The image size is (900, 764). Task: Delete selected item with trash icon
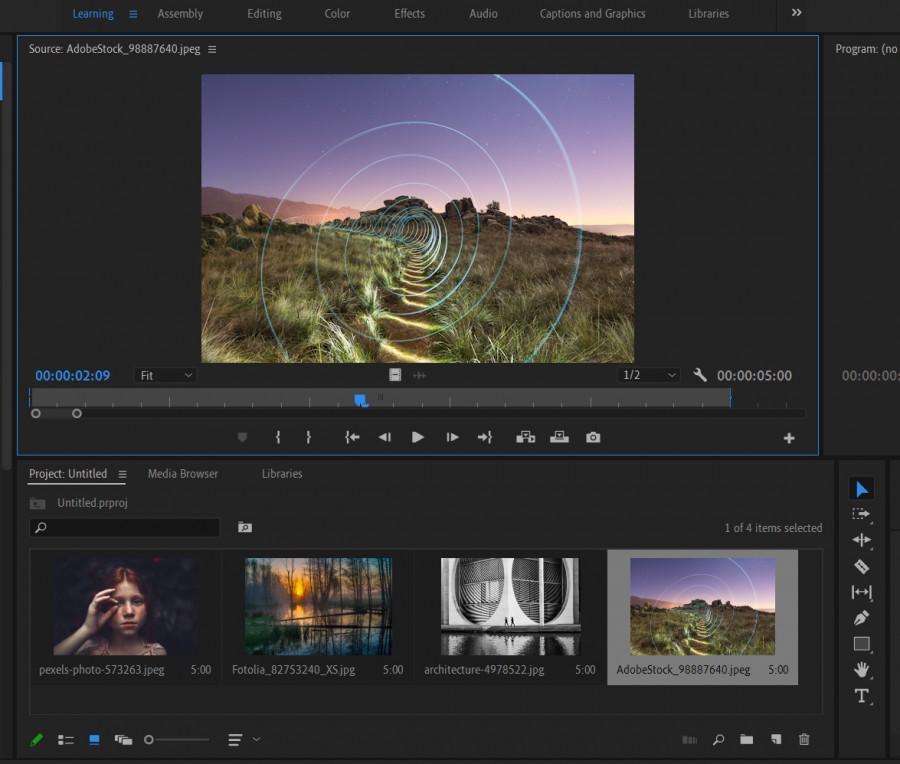804,739
